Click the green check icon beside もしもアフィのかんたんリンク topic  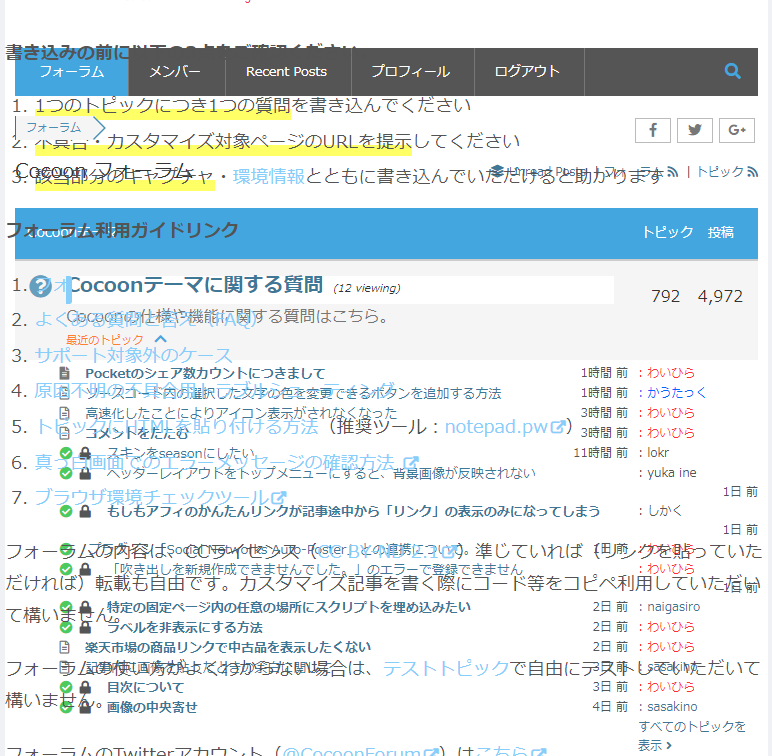click(66, 511)
